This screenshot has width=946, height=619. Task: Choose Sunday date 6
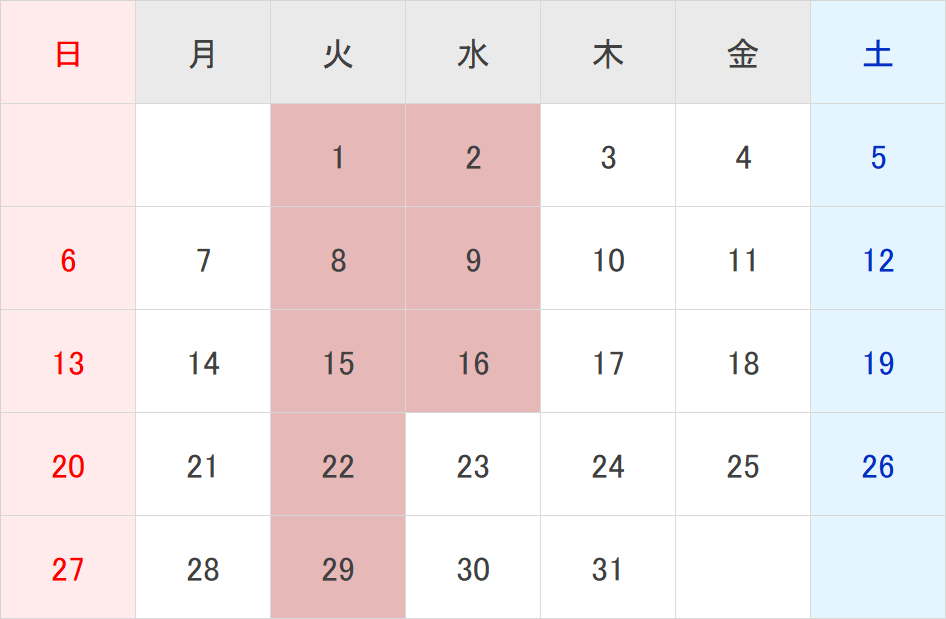[x=68, y=259]
